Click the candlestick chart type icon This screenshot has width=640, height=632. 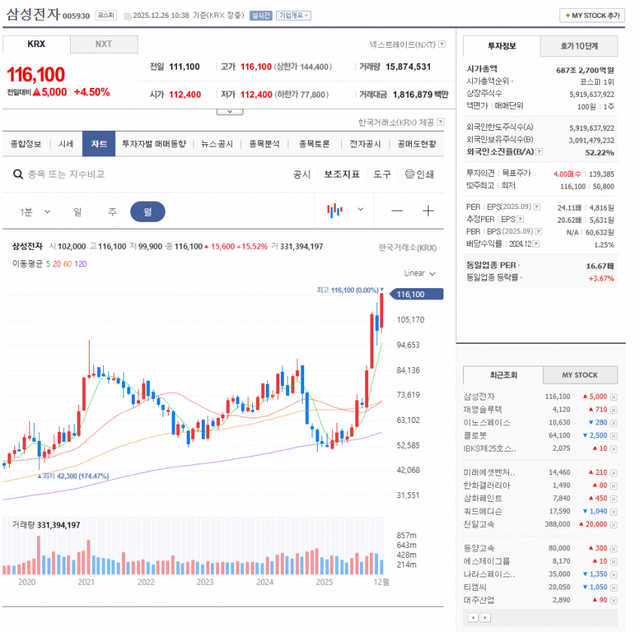(x=334, y=211)
